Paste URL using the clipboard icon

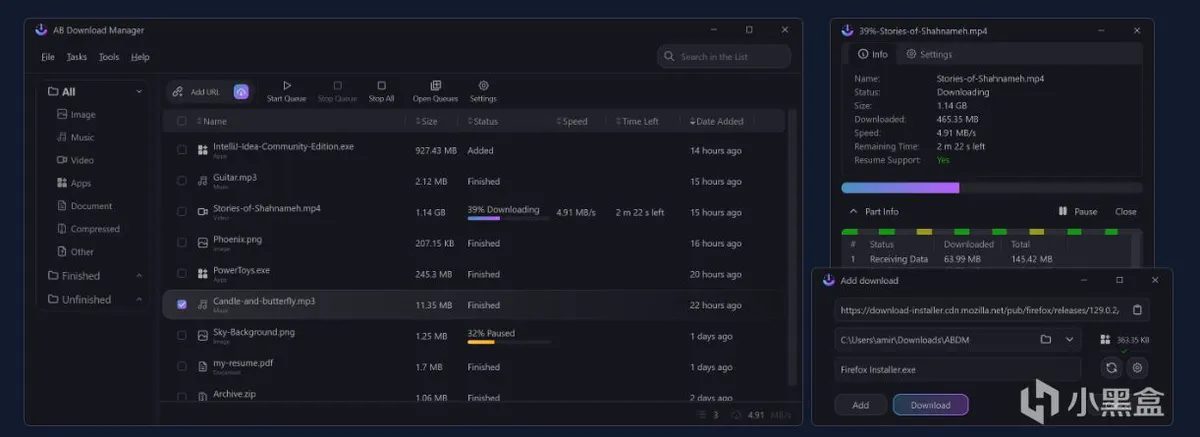[1137, 310]
